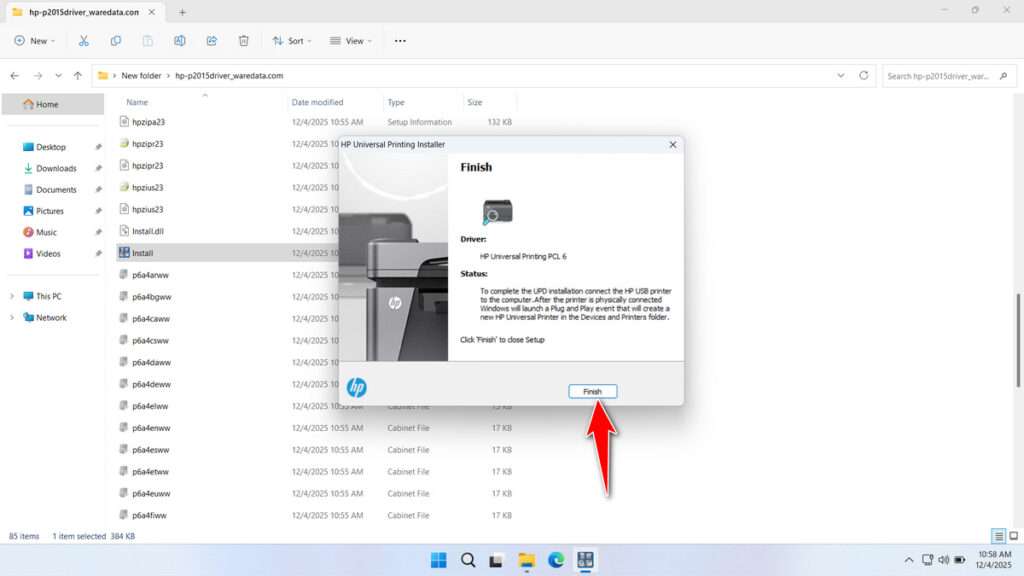Image resolution: width=1024 pixels, height=576 pixels.
Task: Open the Sort options dropdown
Action: point(291,40)
